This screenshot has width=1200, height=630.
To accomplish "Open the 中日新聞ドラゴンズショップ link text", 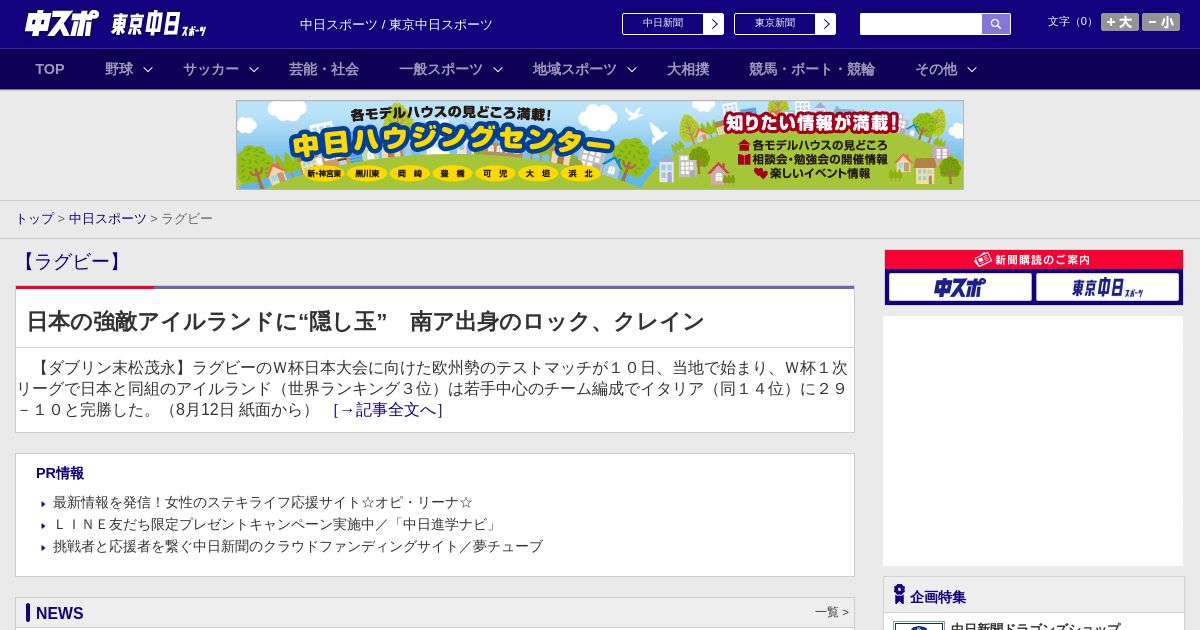I will pyautogui.click(x=1035, y=626).
